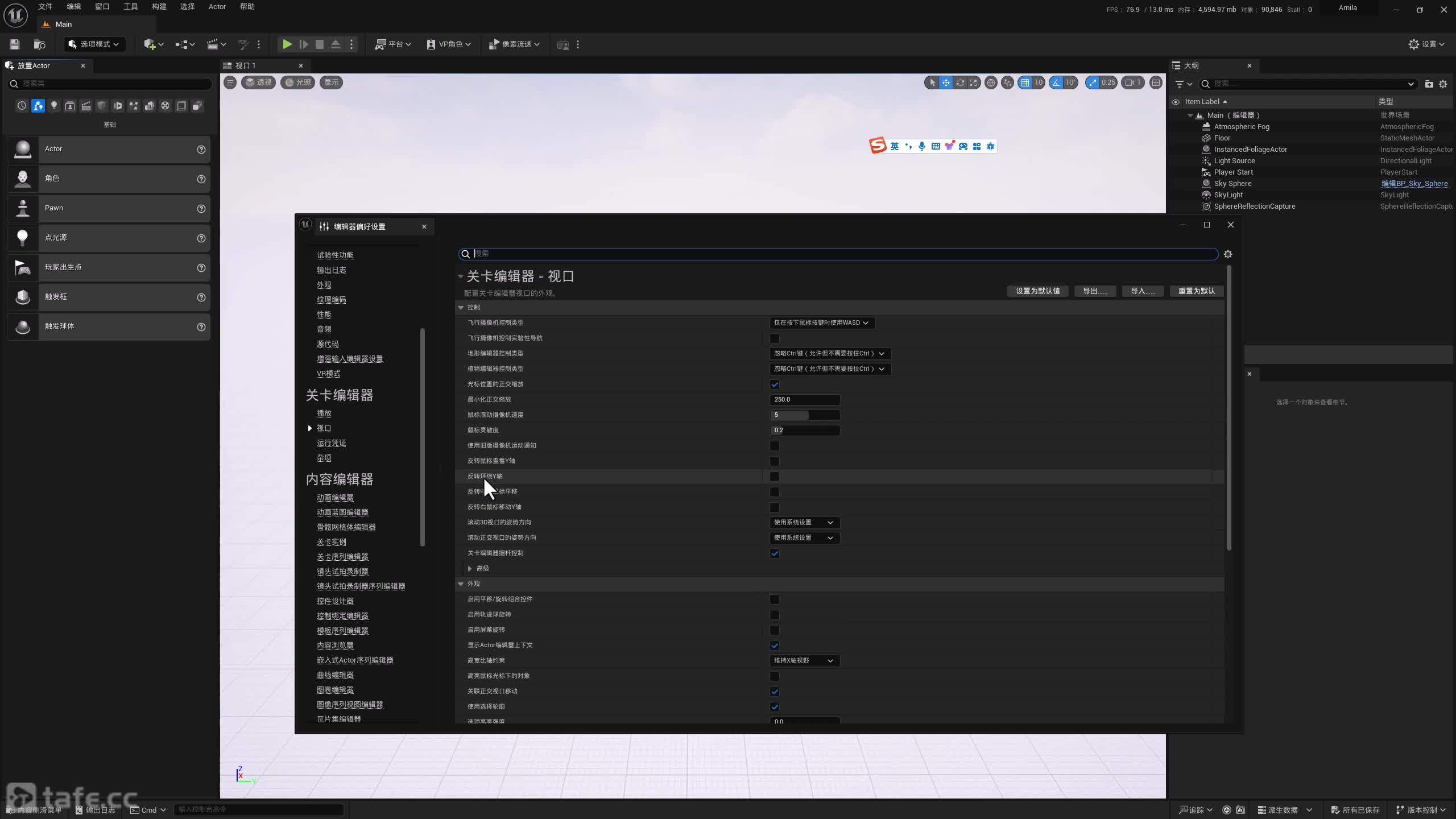Select the Visual Effects category icon

[x=134, y=106]
